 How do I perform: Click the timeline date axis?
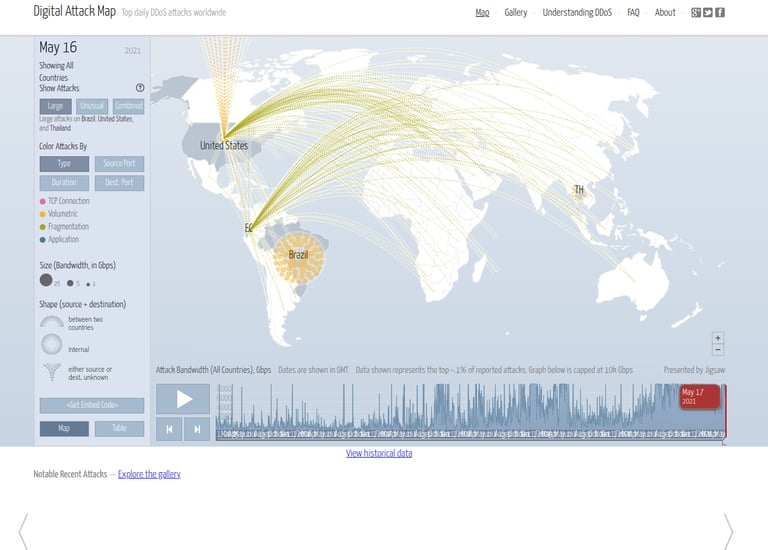[x=470, y=434]
